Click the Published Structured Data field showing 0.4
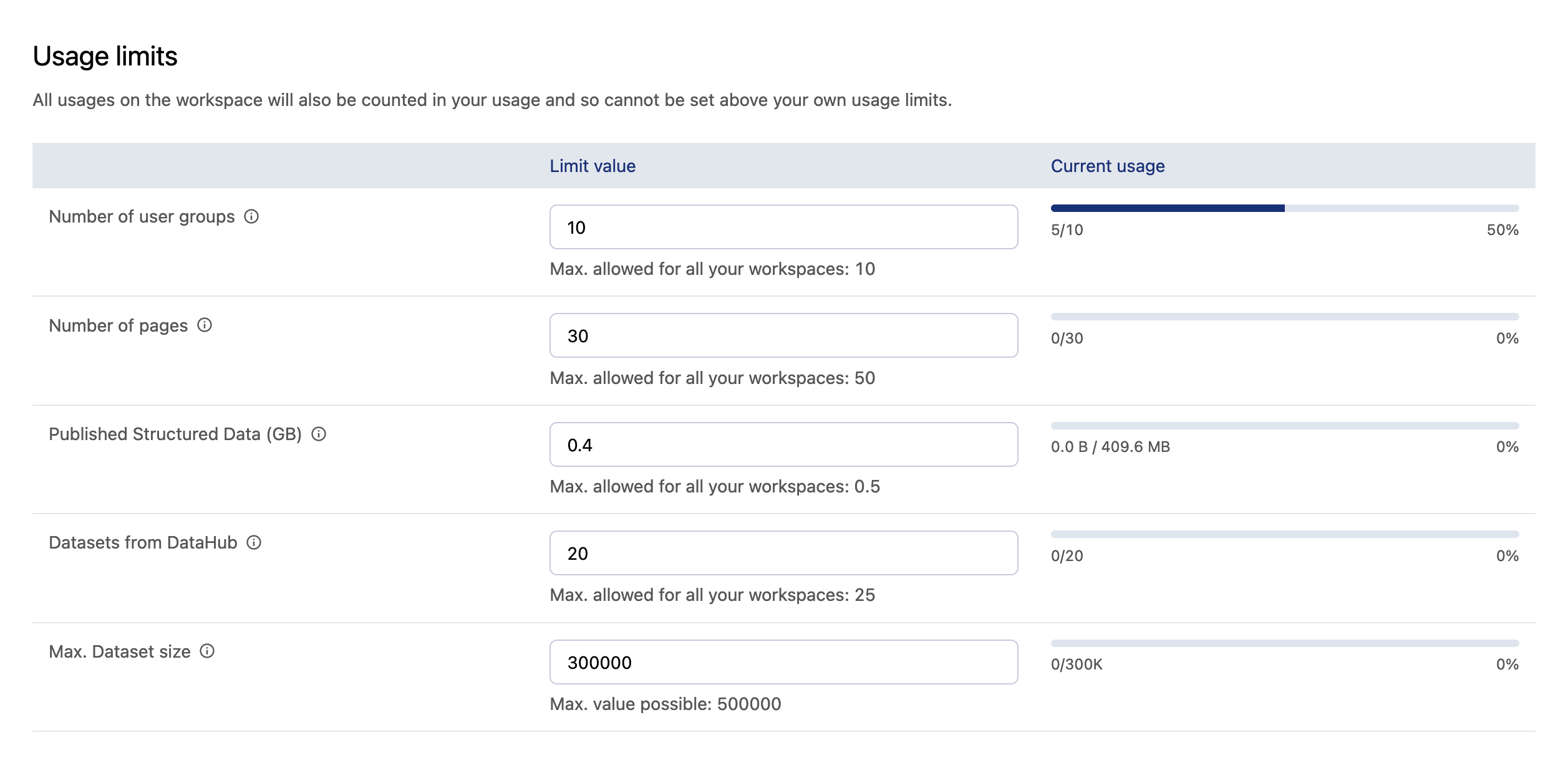 [783, 445]
